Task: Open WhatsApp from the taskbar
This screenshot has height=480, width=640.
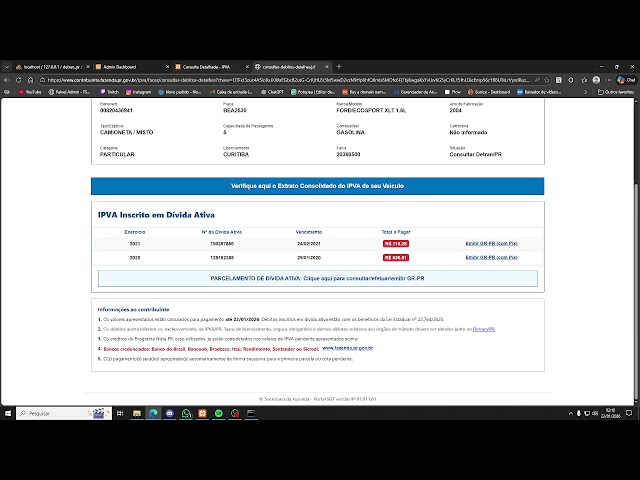Action: tap(186, 413)
